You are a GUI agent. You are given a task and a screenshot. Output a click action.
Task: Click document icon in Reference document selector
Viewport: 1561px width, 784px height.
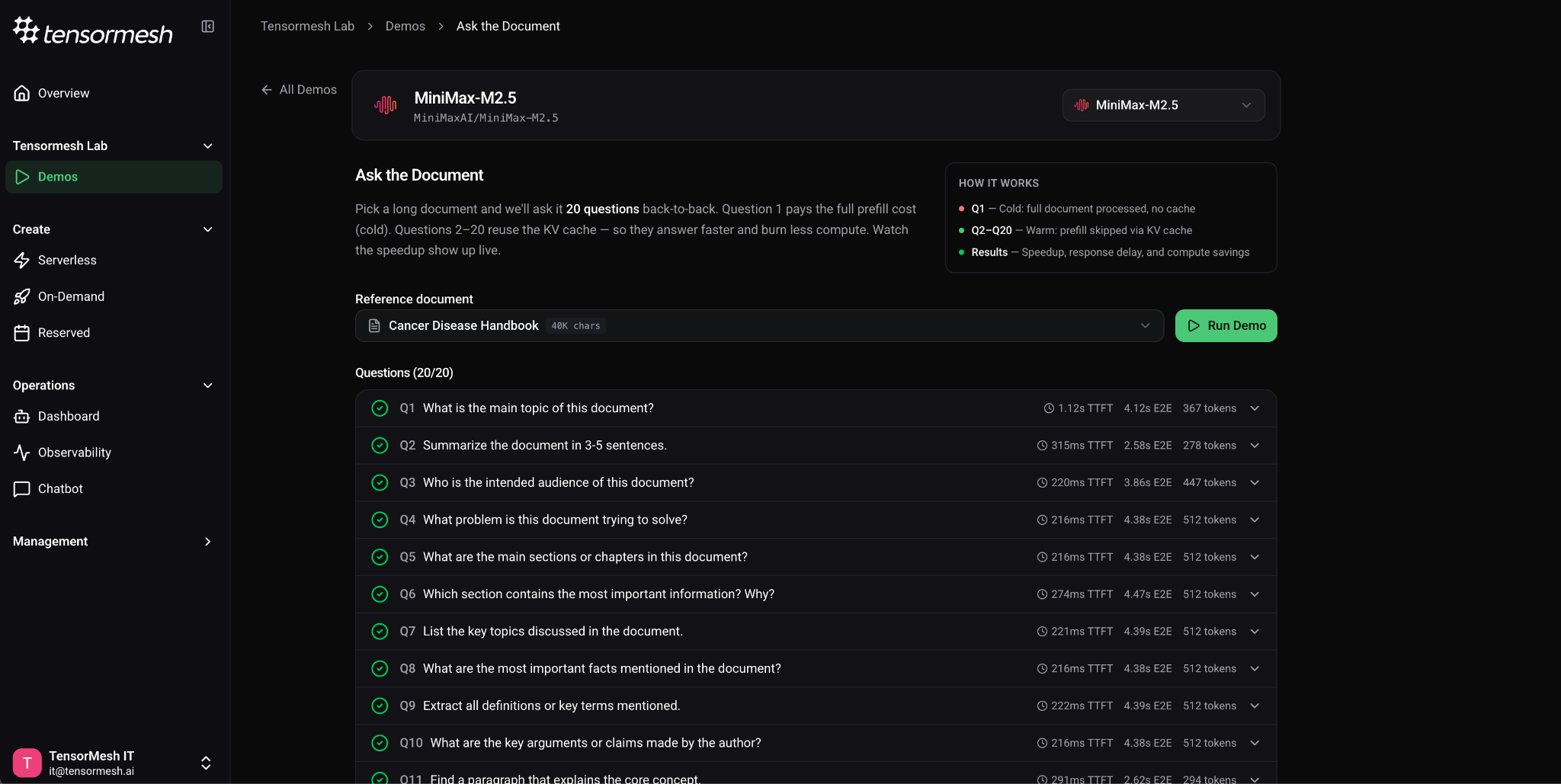click(374, 326)
